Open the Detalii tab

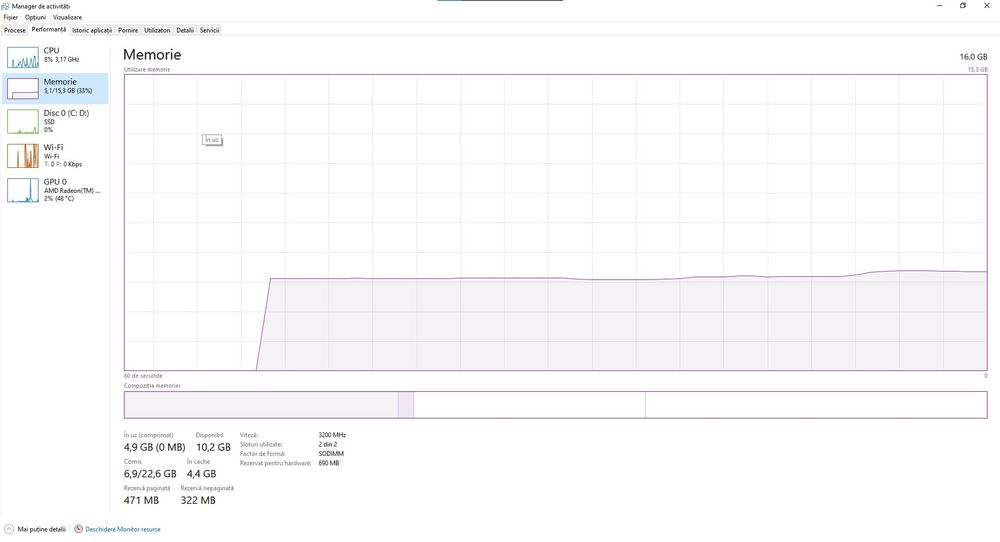185,30
